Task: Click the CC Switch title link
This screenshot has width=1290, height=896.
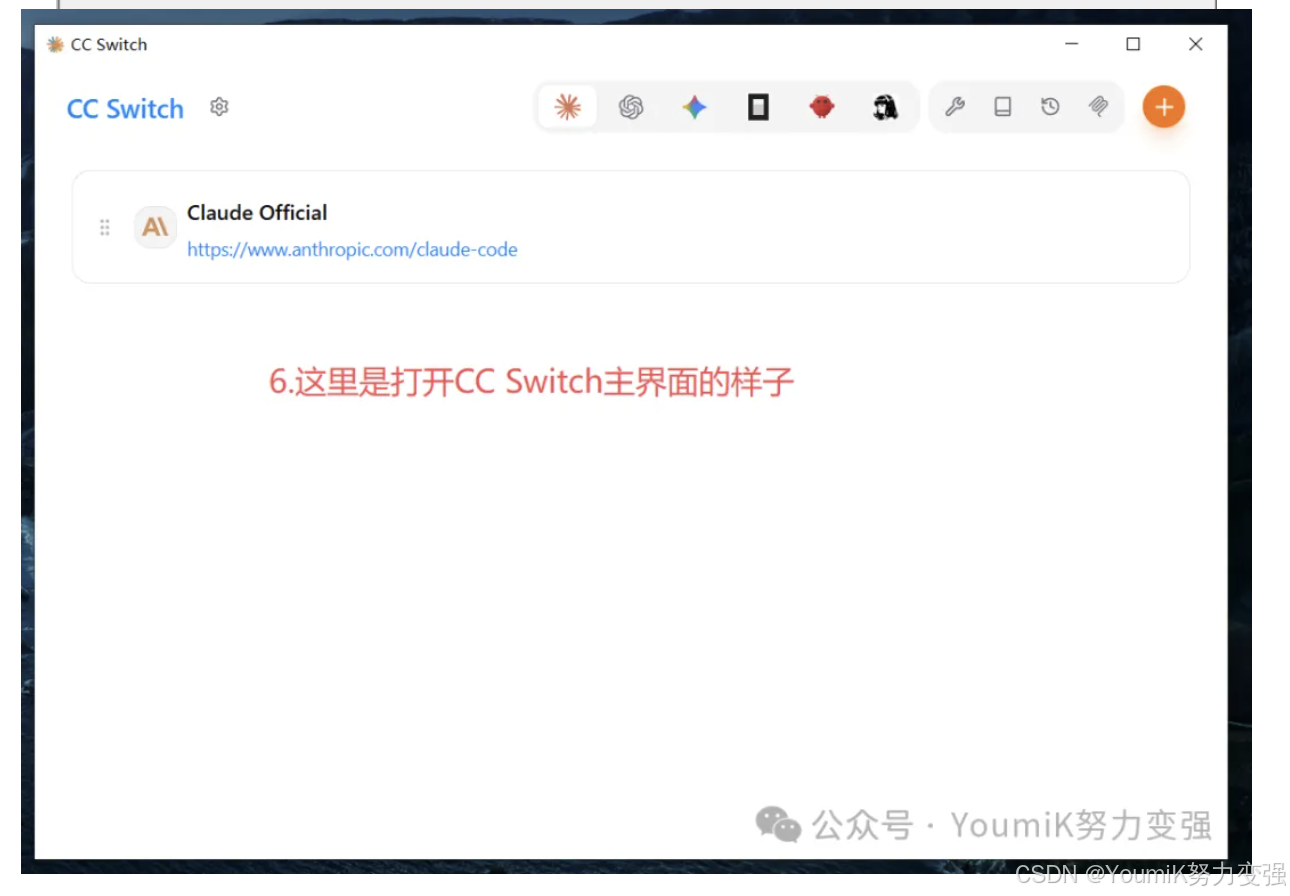Action: 126,109
